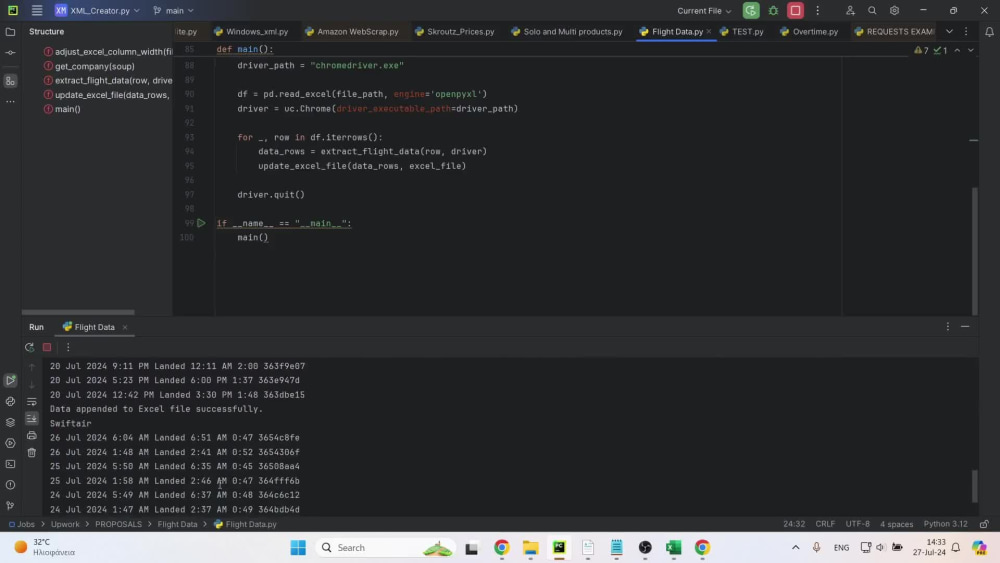Click the green Rerun toolbar button

tap(751, 11)
